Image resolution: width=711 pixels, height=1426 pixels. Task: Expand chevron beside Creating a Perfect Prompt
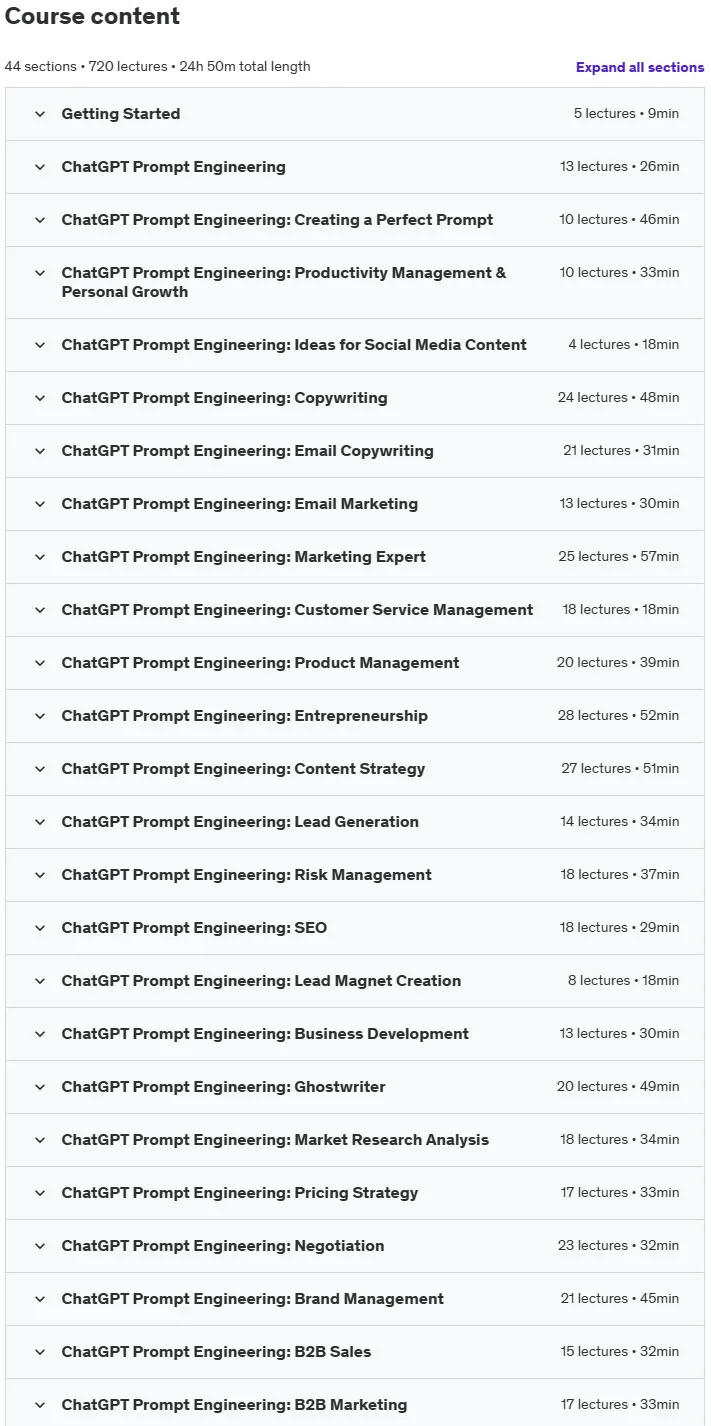point(40,220)
